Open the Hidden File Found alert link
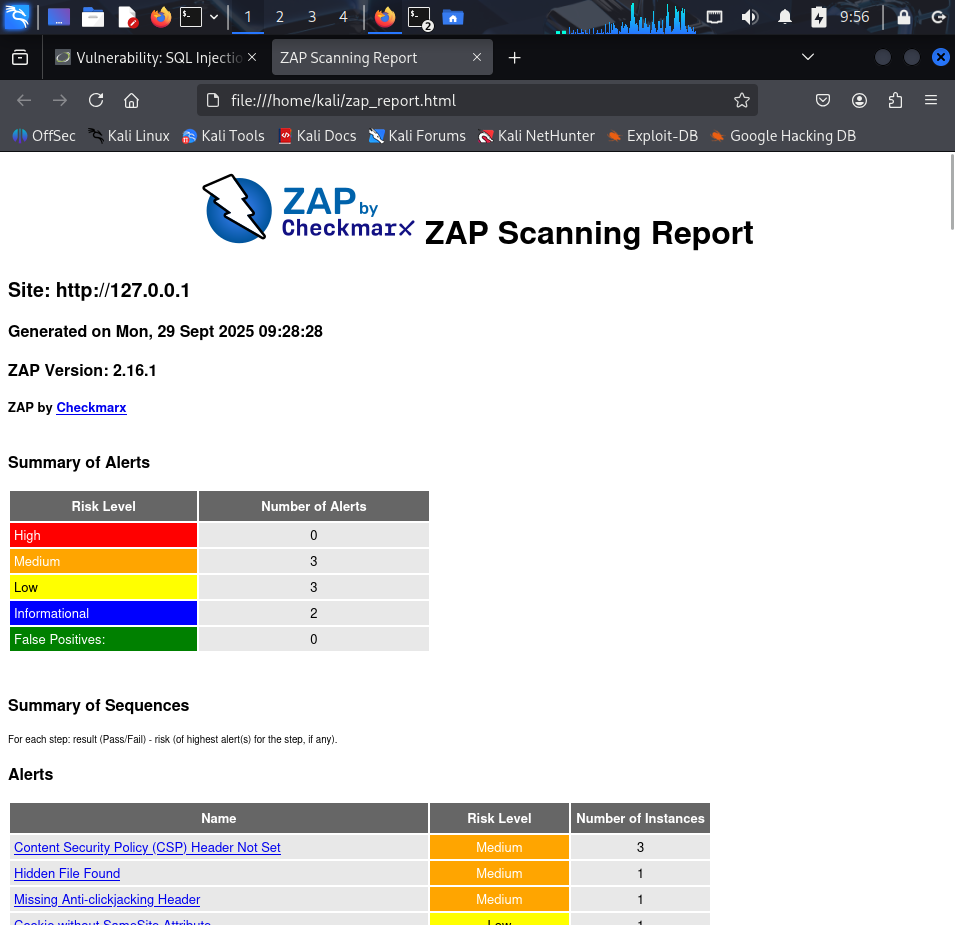Screen dimensions: 955x925 click(x=67, y=873)
